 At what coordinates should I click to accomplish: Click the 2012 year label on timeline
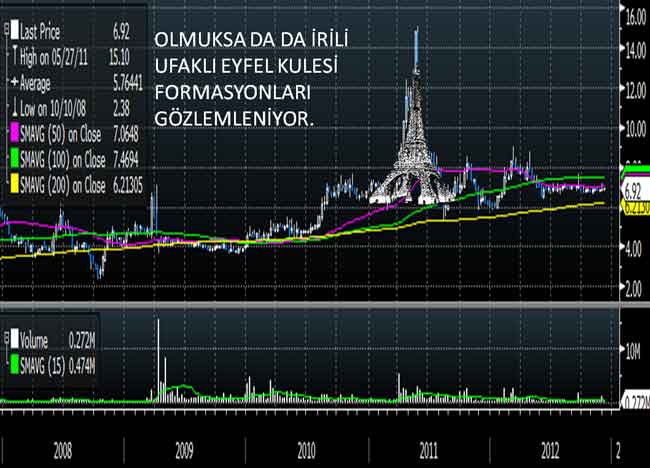click(x=550, y=451)
